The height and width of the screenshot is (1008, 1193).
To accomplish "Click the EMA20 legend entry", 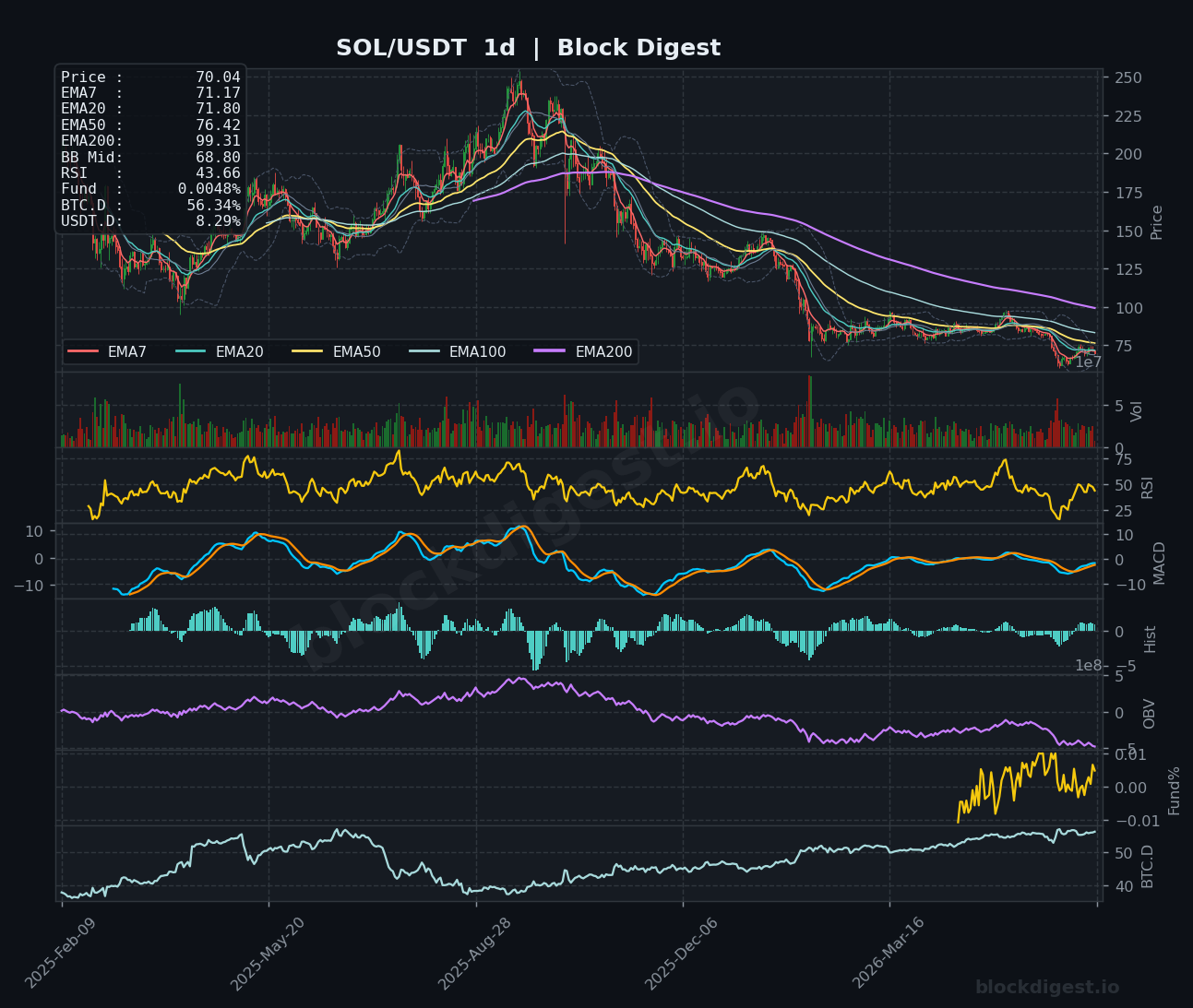I will pyautogui.click(x=219, y=351).
